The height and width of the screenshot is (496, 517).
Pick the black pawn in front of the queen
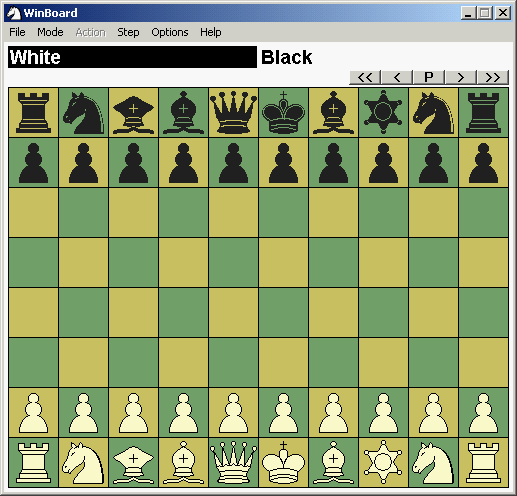233,163
